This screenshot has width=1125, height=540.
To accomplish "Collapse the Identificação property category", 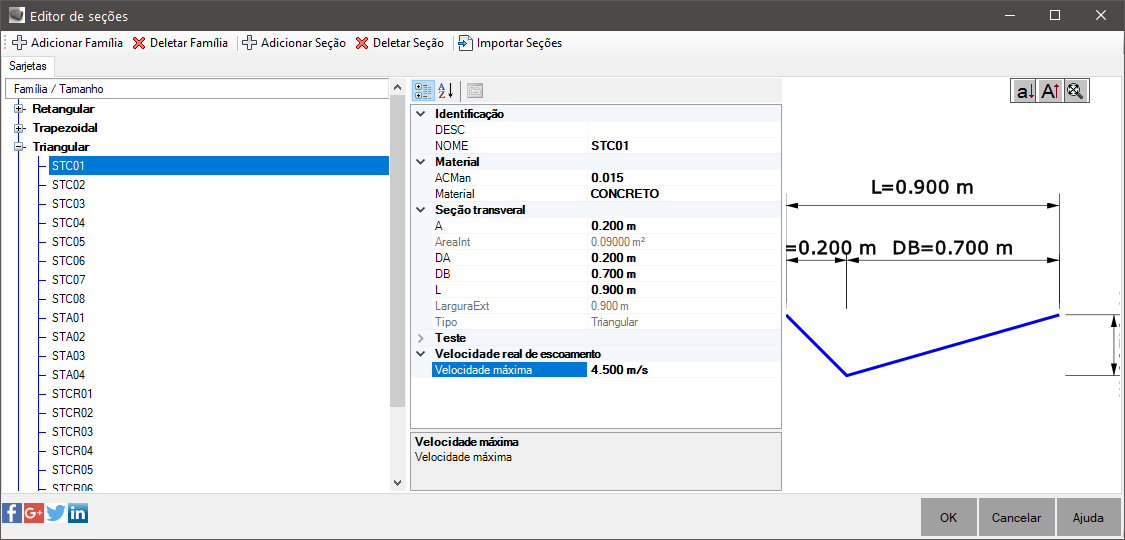I will tap(421, 114).
